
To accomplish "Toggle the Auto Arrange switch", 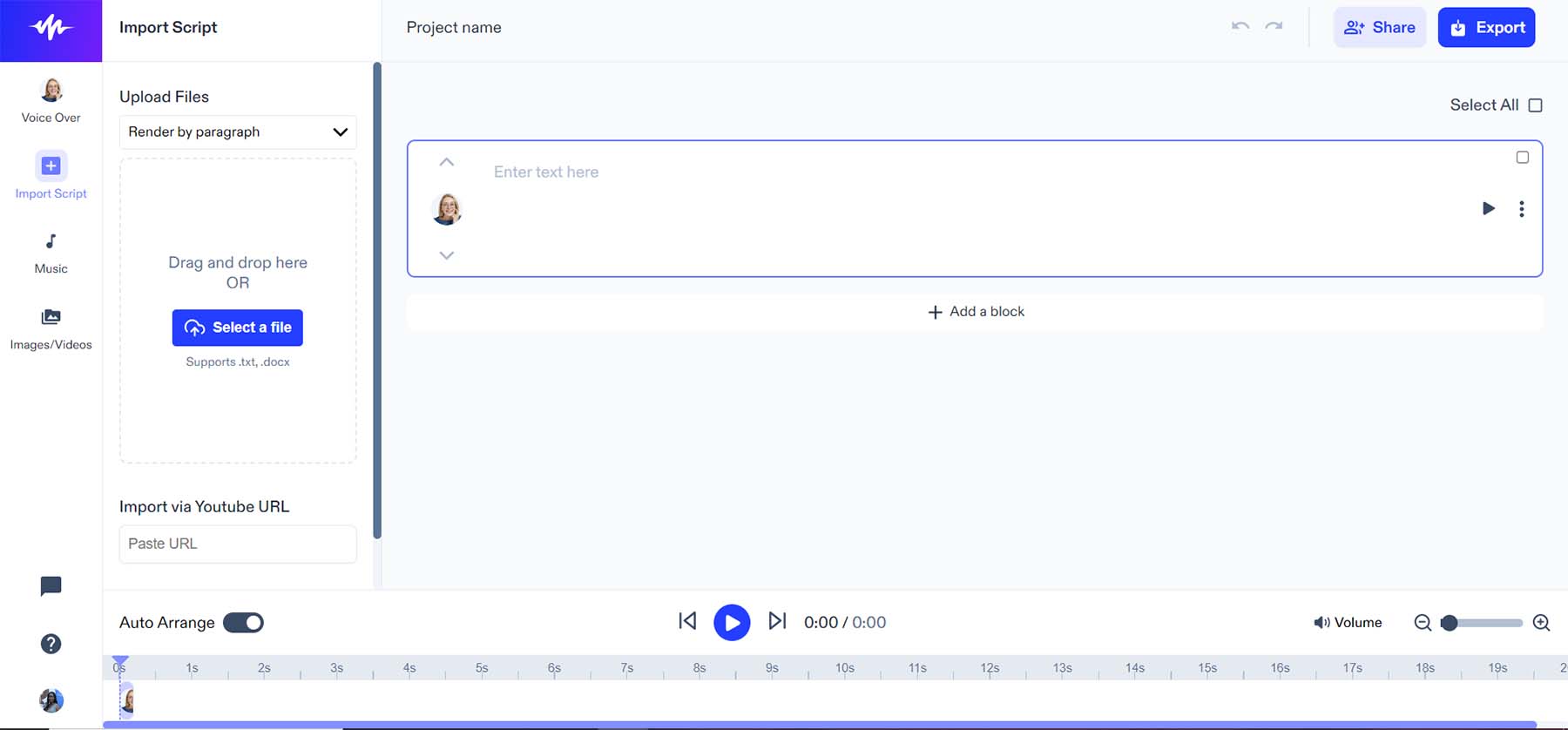I will coord(243,623).
